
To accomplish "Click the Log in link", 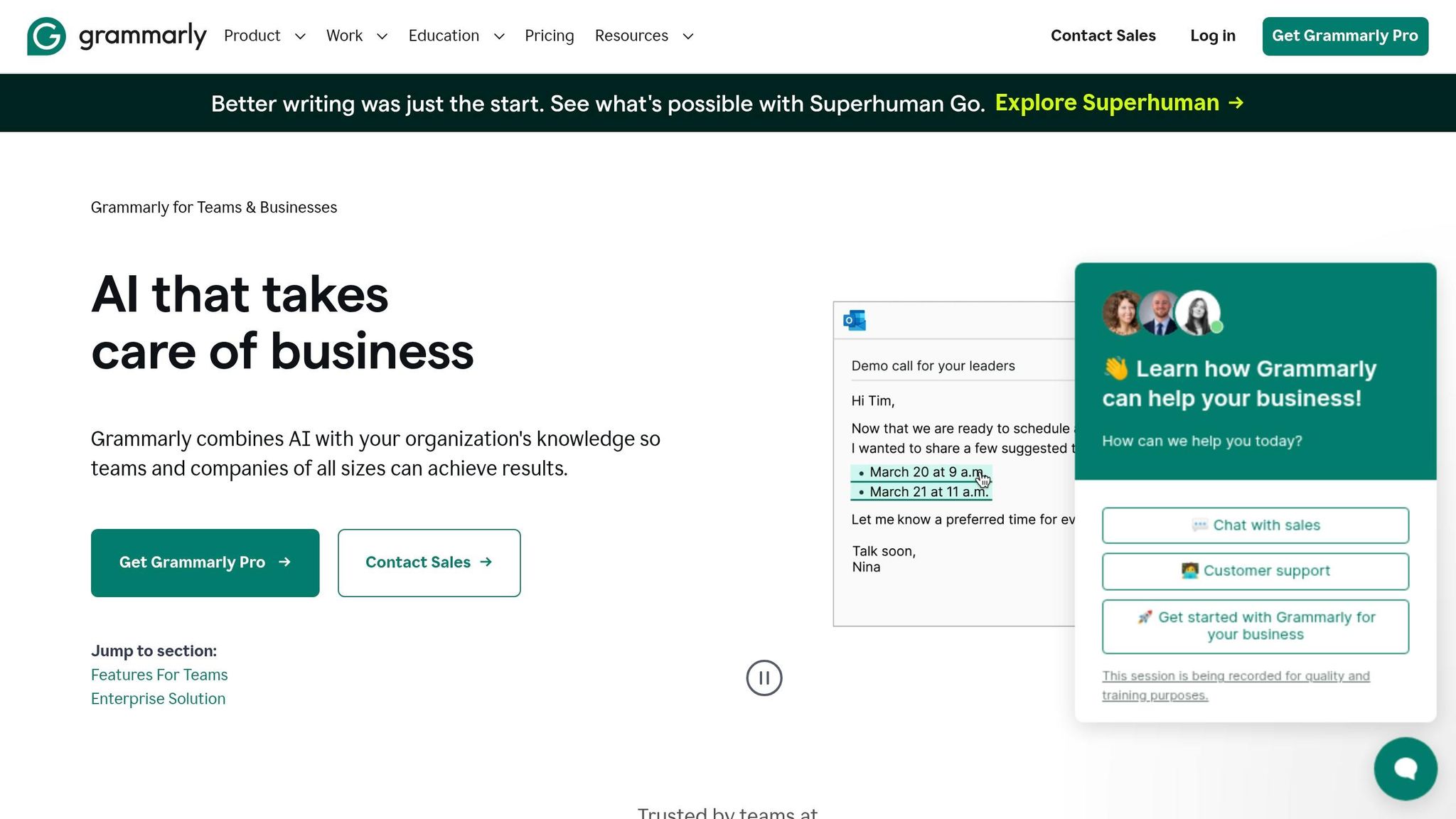I will (1212, 36).
